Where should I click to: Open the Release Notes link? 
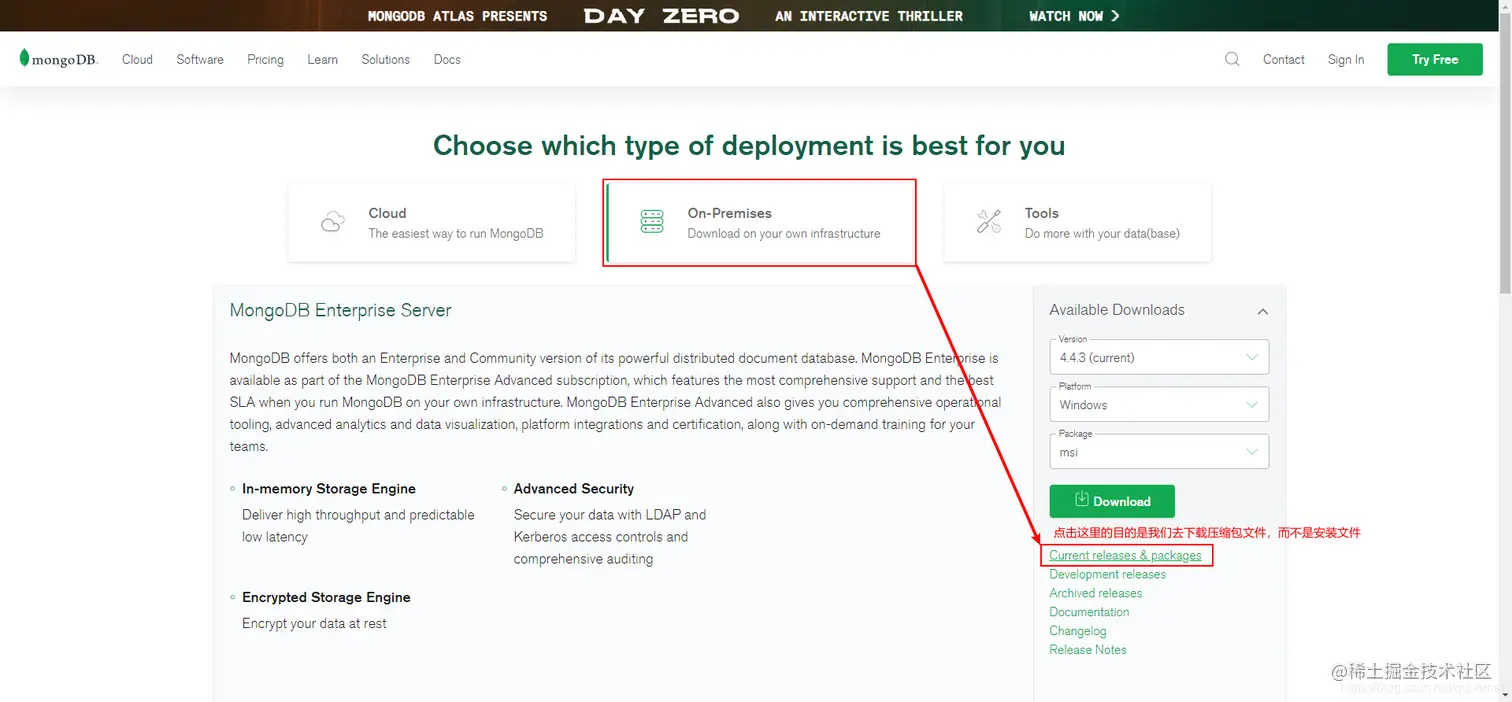click(1087, 650)
